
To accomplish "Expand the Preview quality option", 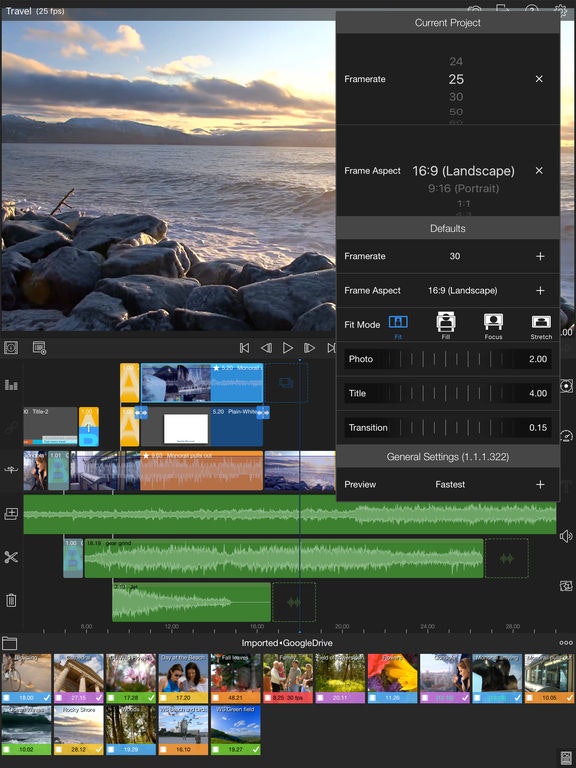I will (540, 484).
